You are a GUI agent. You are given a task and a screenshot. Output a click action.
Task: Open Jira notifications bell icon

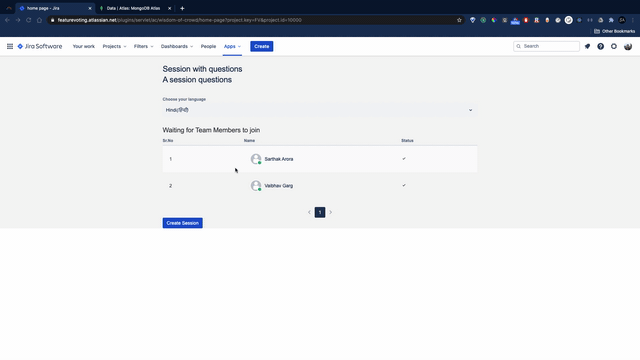pyautogui.click(x=587, y=47)
